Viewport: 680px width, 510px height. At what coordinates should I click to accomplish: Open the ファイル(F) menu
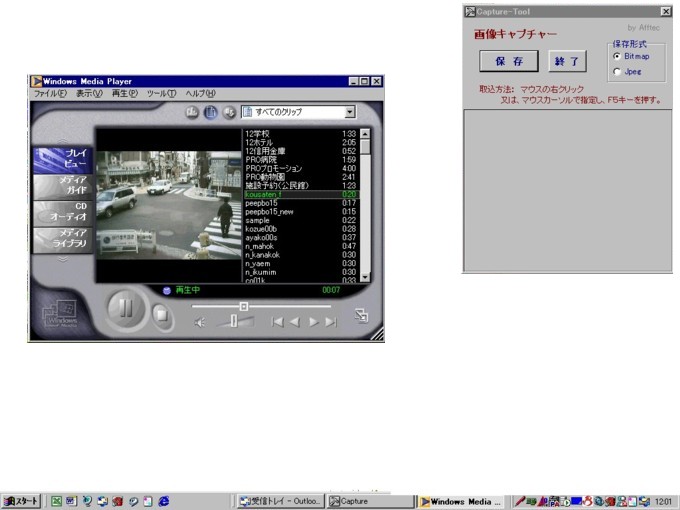(x=50, y=93)
